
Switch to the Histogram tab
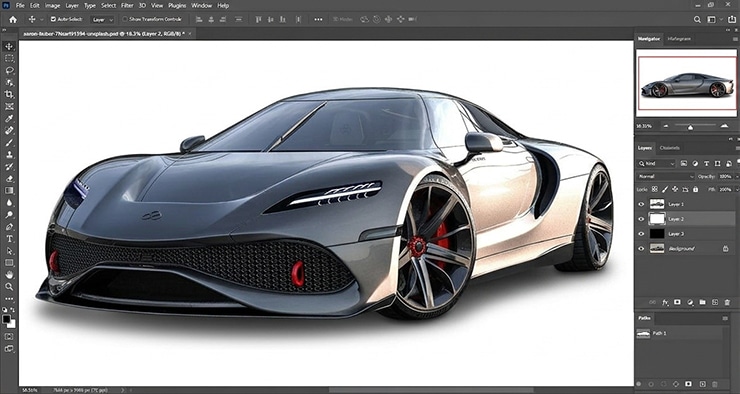tap(680, 39)
